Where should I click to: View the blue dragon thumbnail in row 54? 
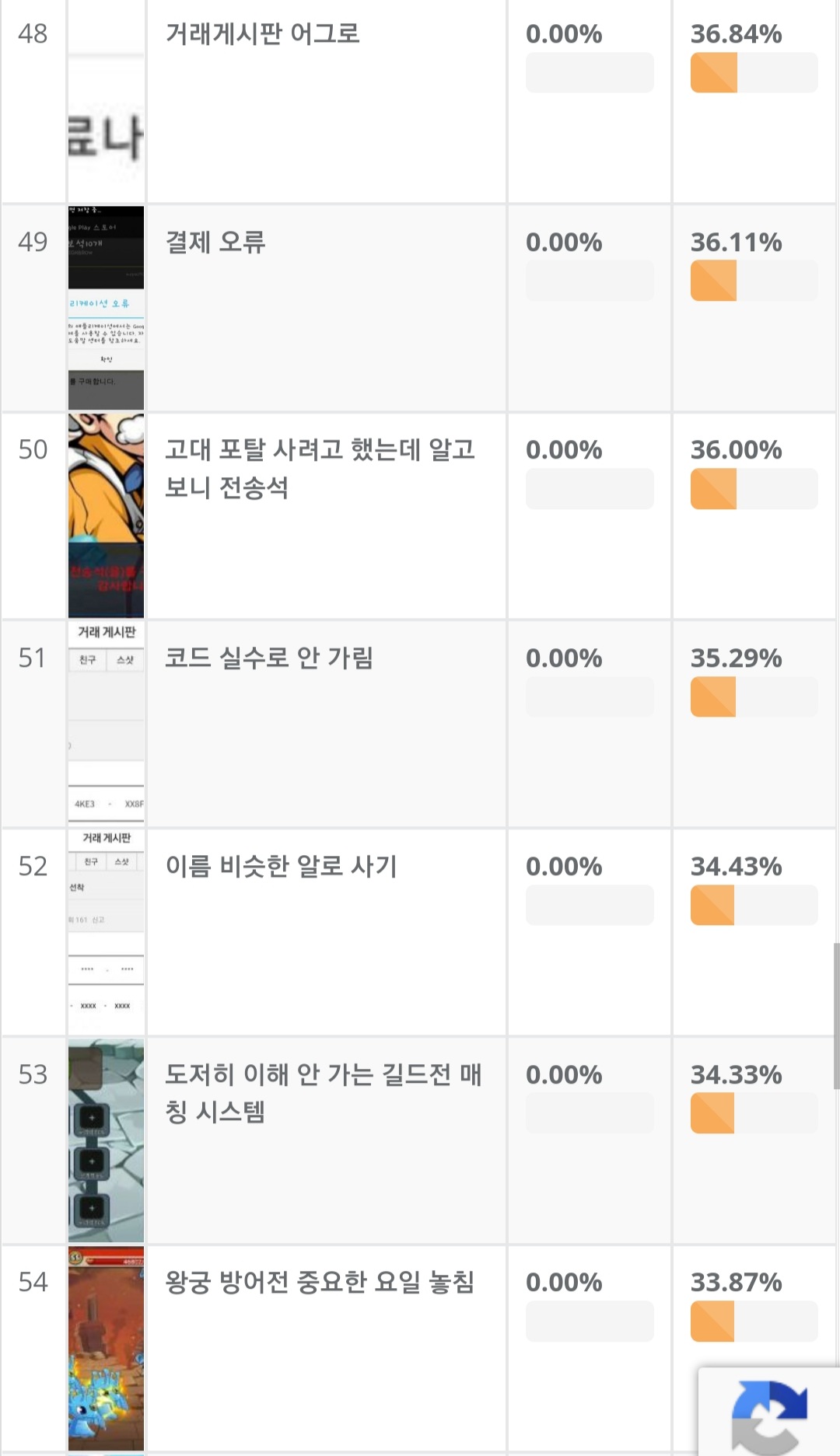(106, 1348)
